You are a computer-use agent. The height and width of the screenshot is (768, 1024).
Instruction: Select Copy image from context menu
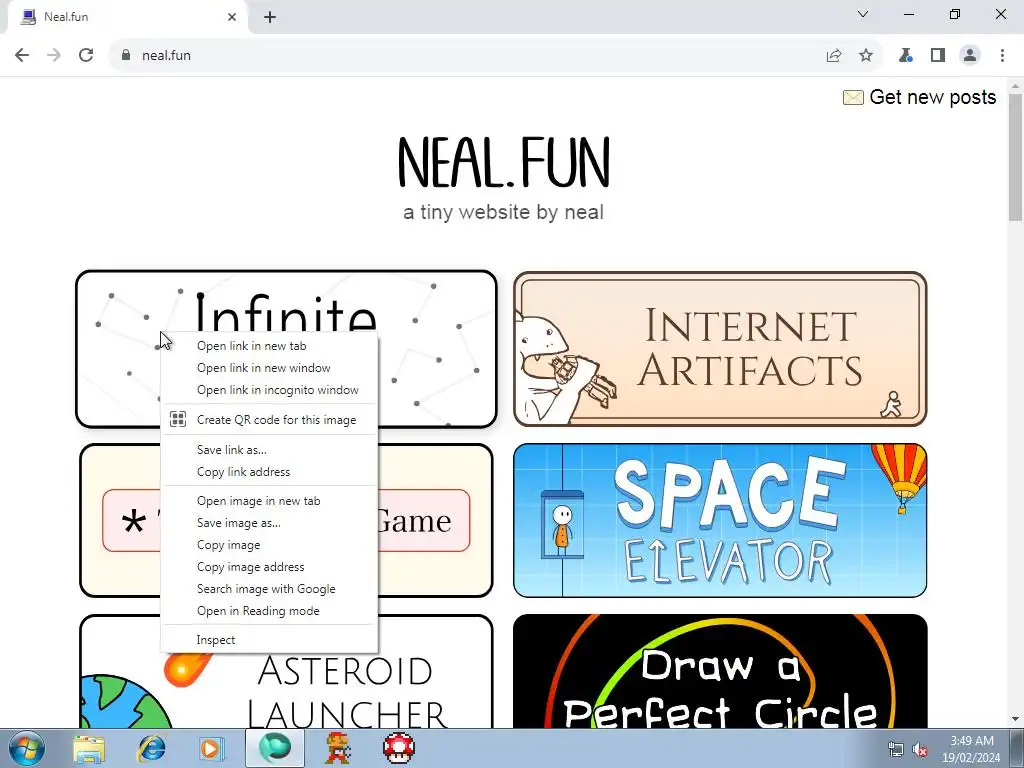[x=269, y=545]
